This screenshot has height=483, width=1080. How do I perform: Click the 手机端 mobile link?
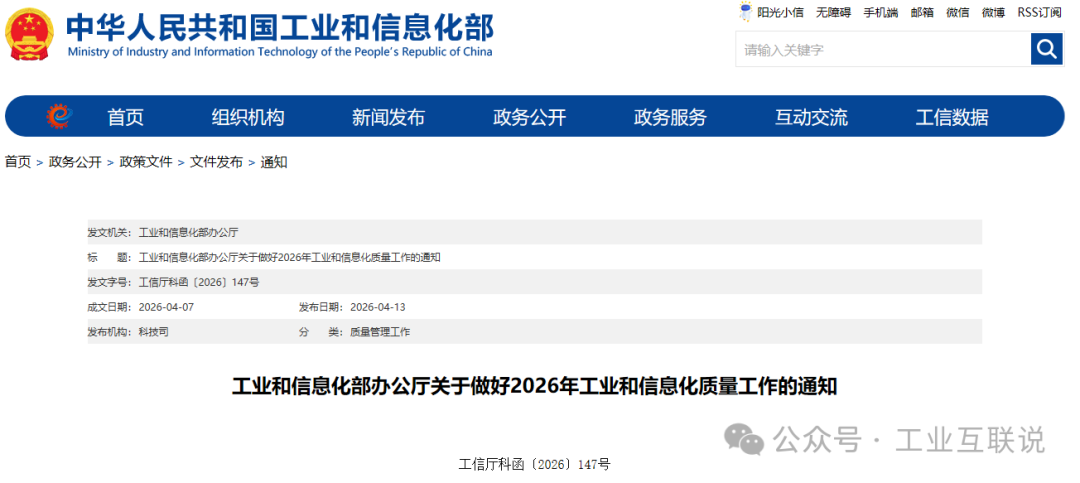tap(881, 12)
